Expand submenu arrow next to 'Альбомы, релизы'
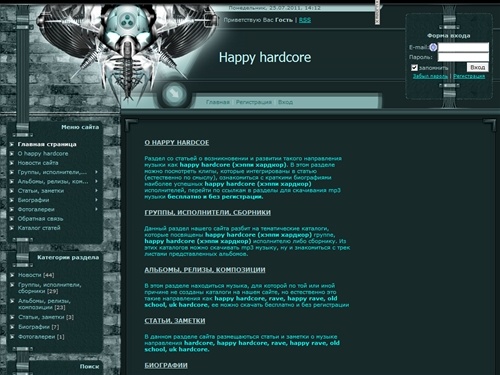This screenshot has height=375, width=500. click(x=96, y=181)
